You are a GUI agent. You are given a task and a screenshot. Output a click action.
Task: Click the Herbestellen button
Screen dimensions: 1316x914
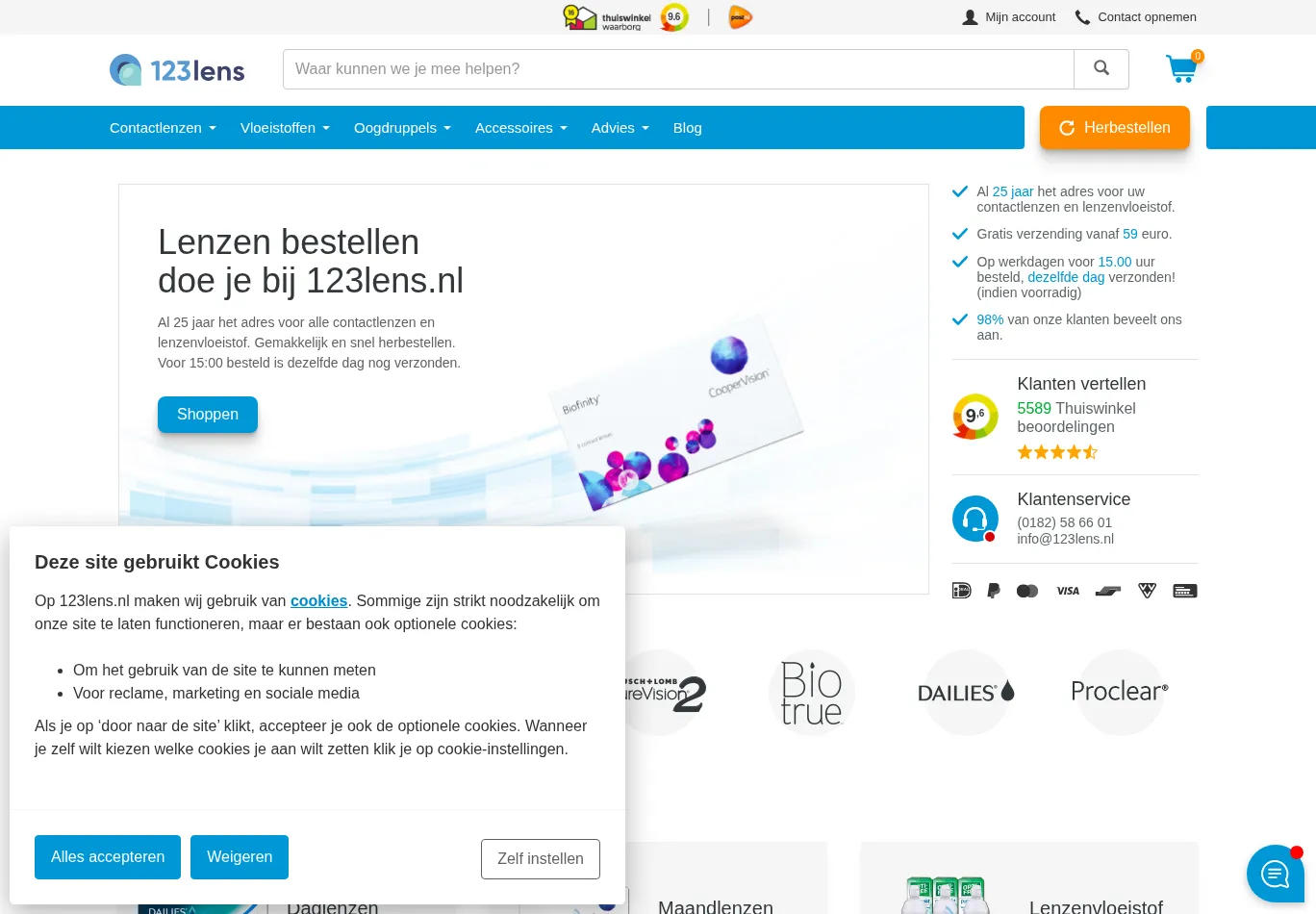pos(1115,128)
